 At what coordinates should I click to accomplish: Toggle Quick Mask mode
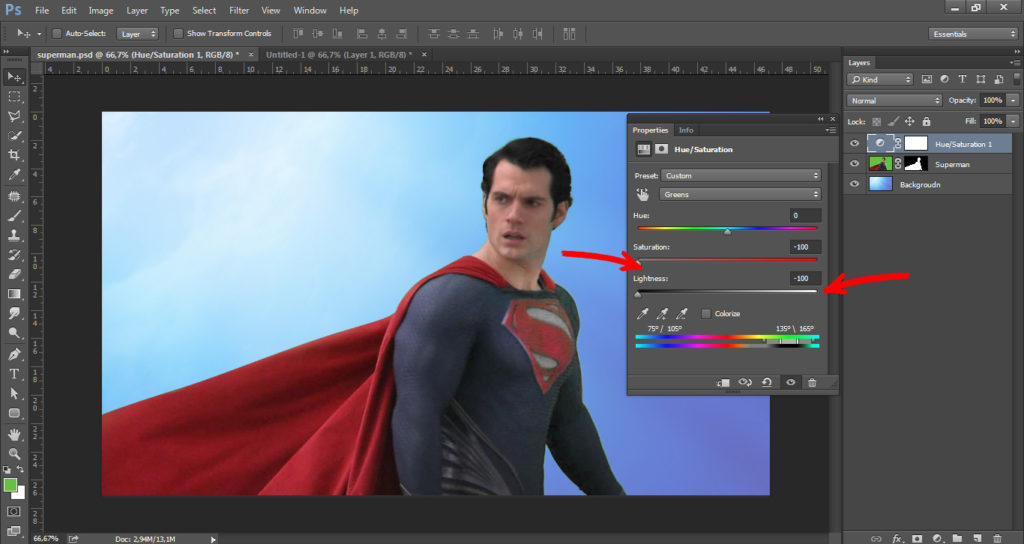point(14,511)
